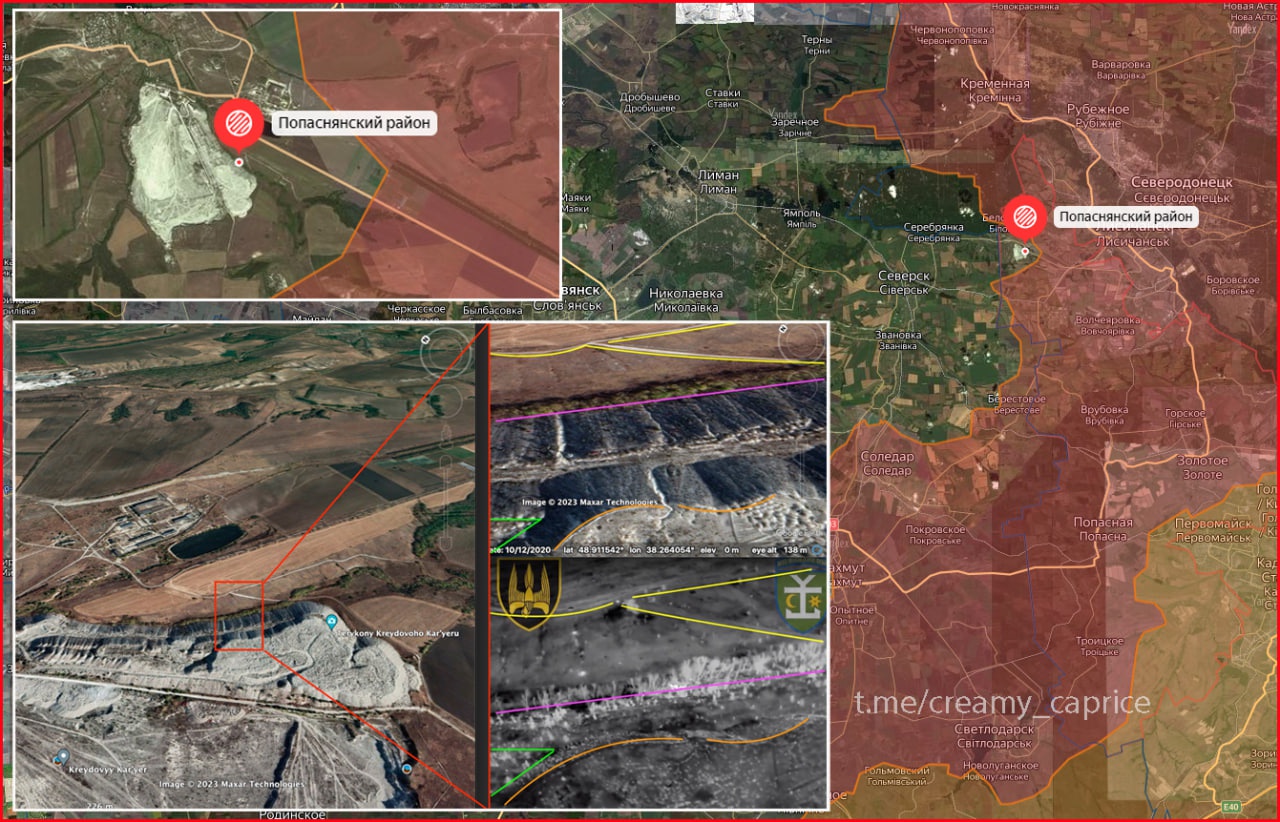Click the Родинское label at the bottom
The image size is (1280, 822).
[x=291, y=815]
